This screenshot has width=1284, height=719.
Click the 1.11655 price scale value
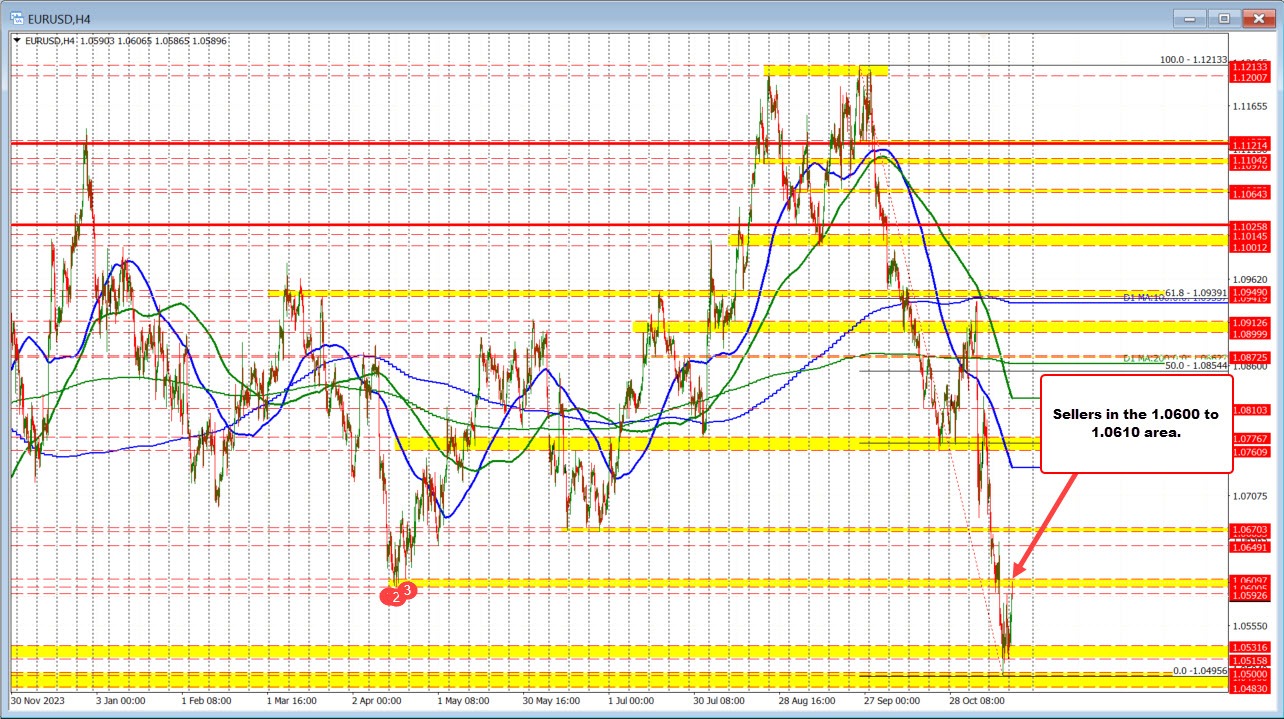click(1250, 105)
